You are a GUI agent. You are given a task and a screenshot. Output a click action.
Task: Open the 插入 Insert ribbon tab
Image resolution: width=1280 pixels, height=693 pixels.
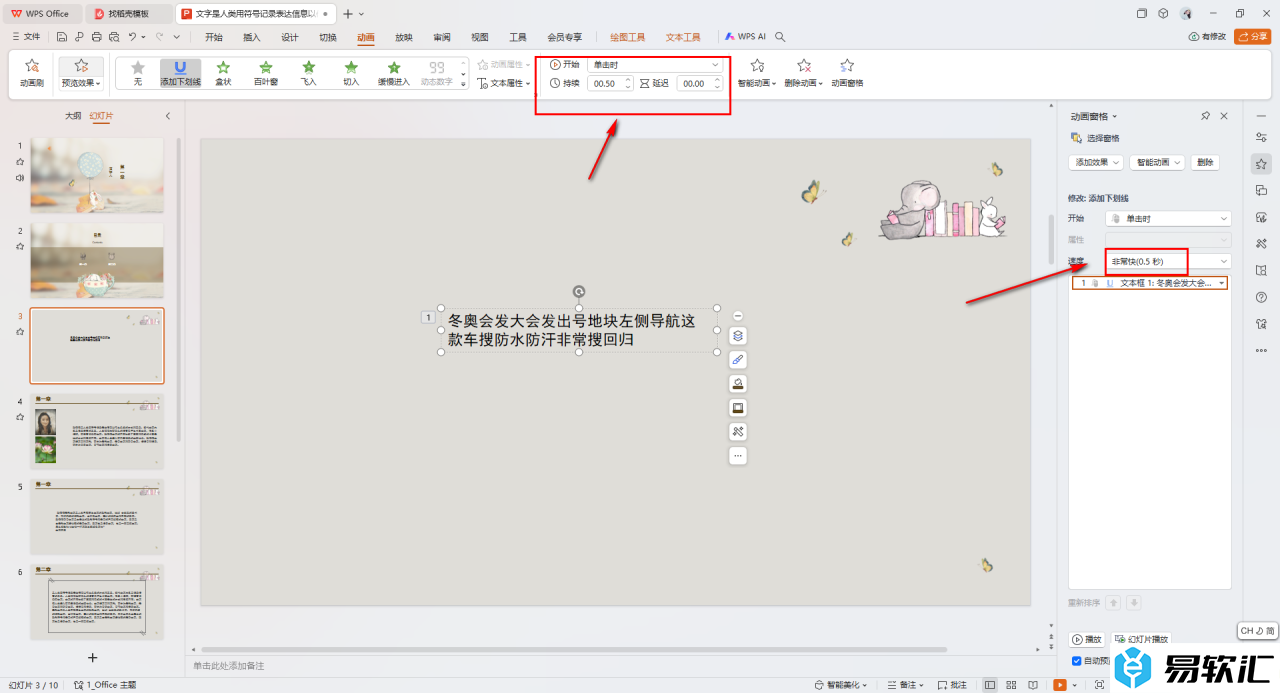251,37
